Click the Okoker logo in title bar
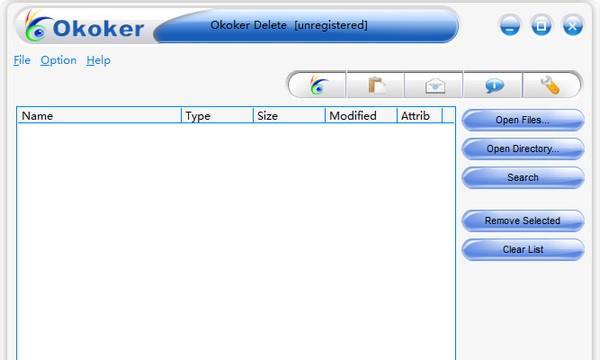This screenshot has height=360, width=600. click(x=84, y=27)
